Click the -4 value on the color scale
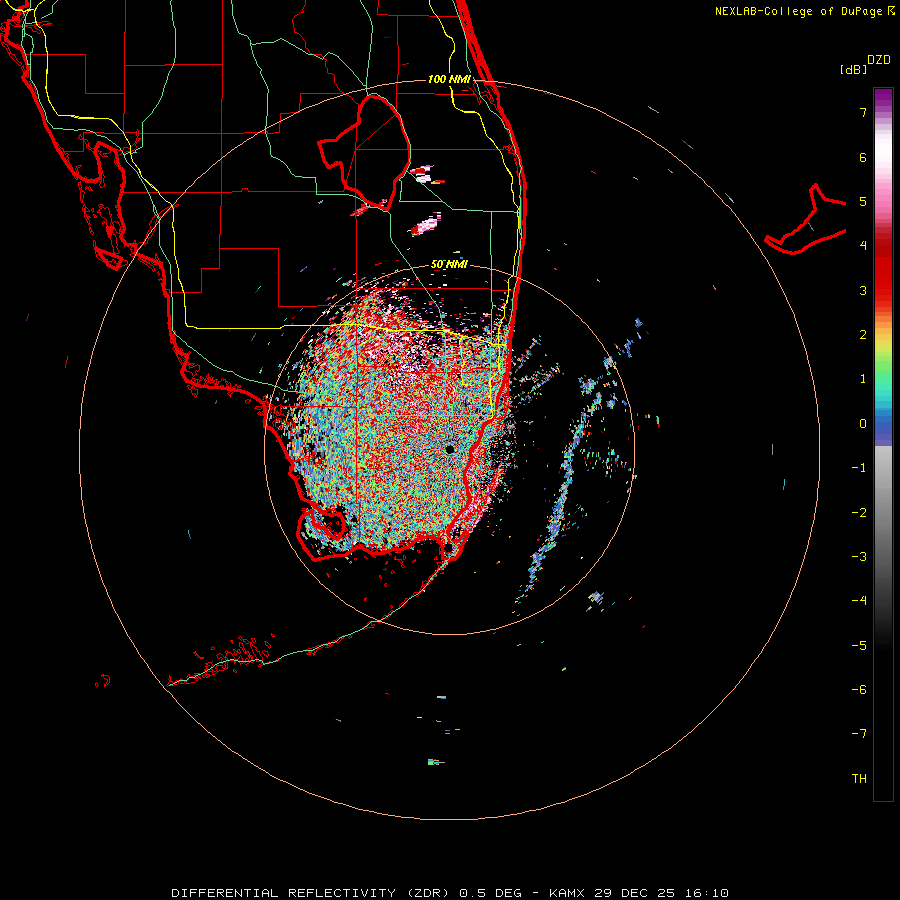Viewport: 900px width, 900px height. click(859, 601)
